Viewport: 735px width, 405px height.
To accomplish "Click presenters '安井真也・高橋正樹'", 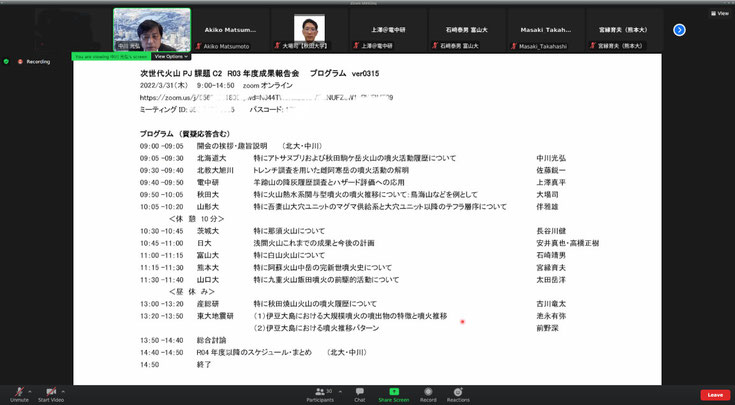I will click(x=568, y=243).
